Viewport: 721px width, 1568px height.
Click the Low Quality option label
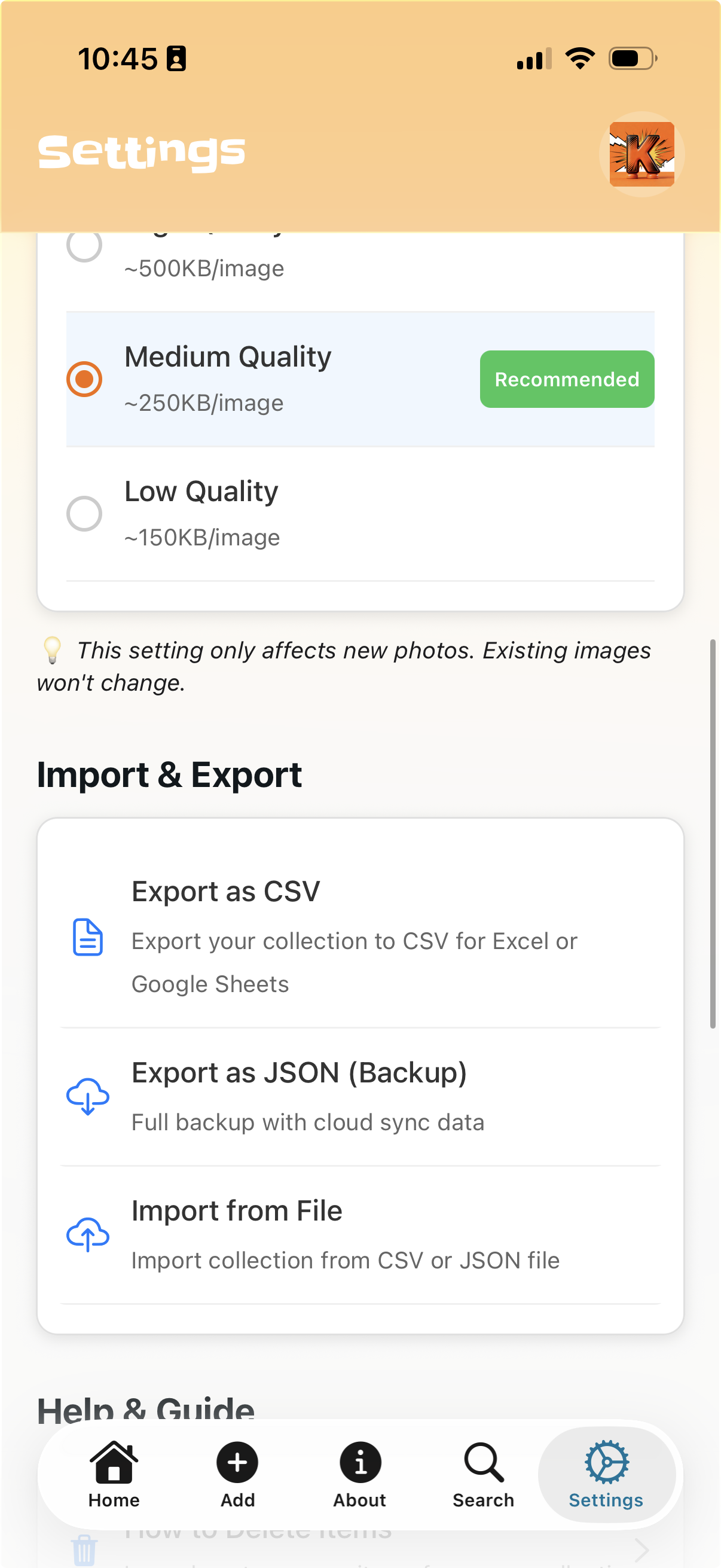(x=201, y=491)
